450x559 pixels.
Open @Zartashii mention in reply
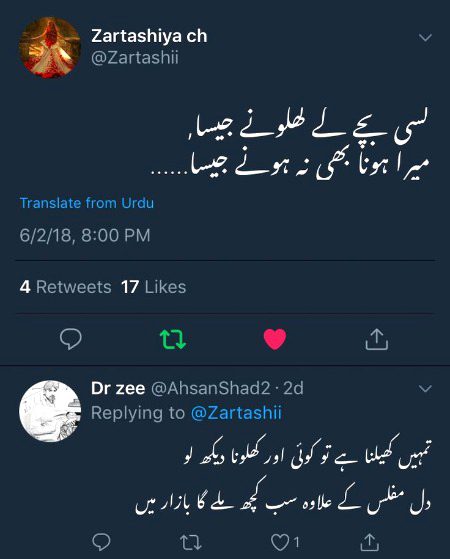236,413
